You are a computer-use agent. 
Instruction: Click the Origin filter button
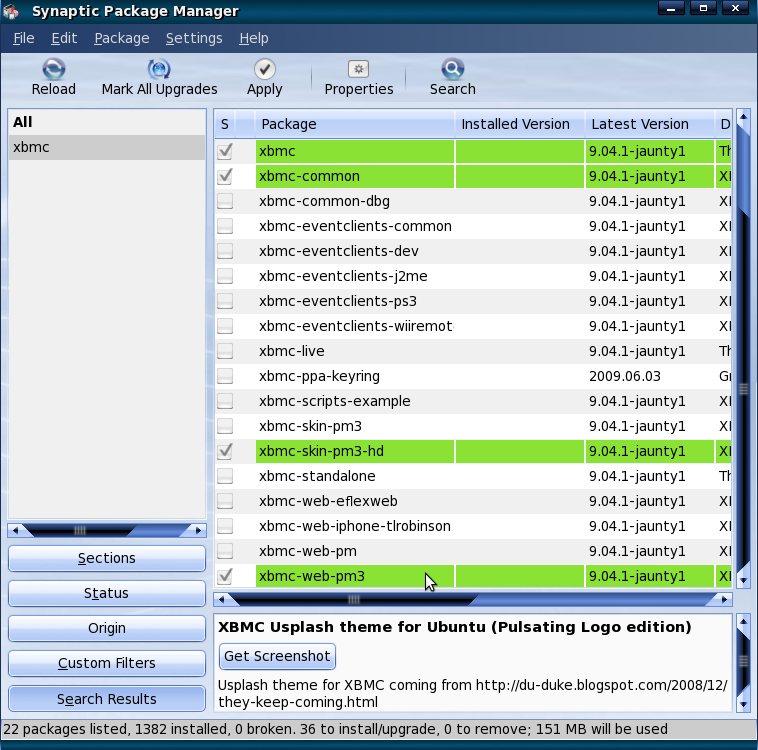tap(107, 628)
